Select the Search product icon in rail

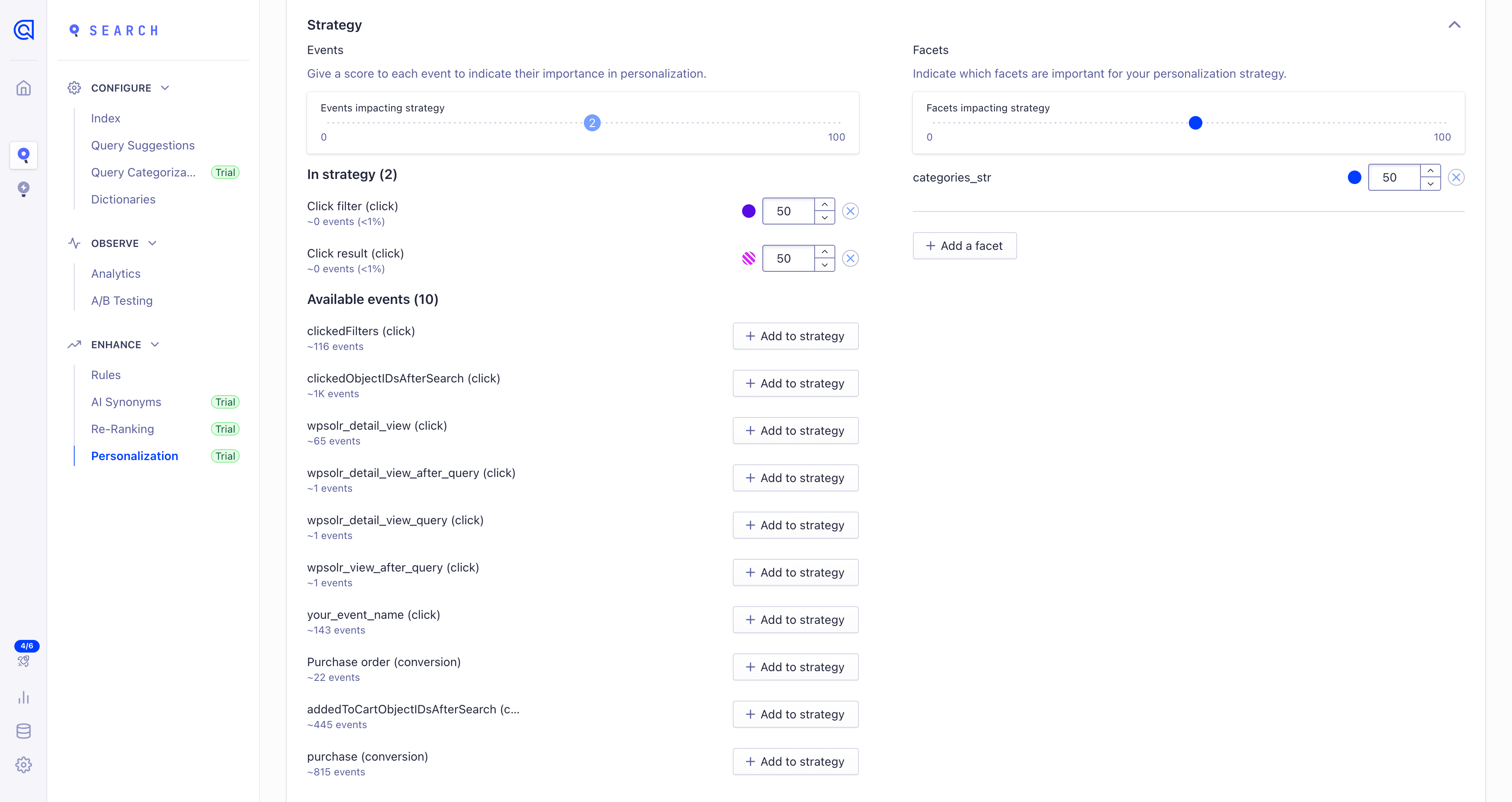[24, 155]
